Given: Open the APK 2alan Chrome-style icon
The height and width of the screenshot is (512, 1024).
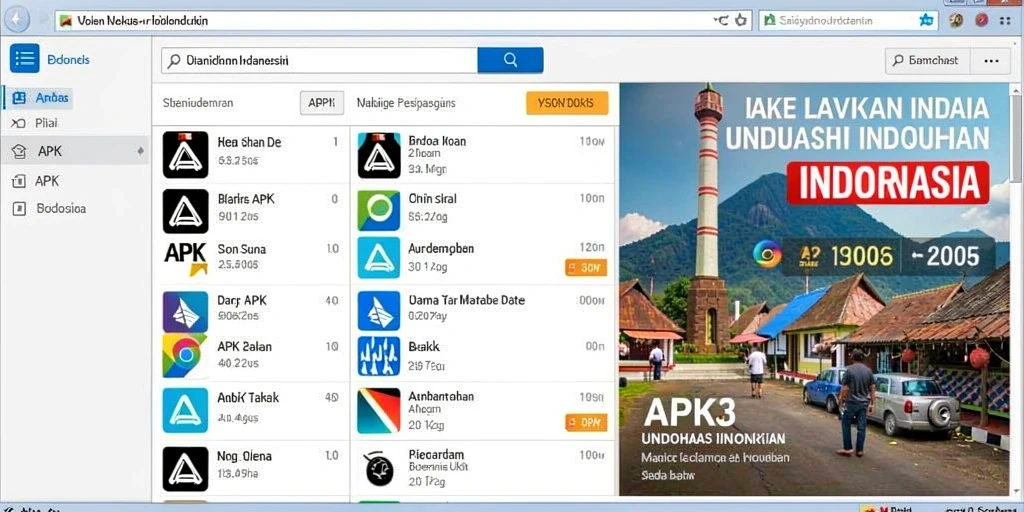Looking at the screenshot, I should (185, 355).
